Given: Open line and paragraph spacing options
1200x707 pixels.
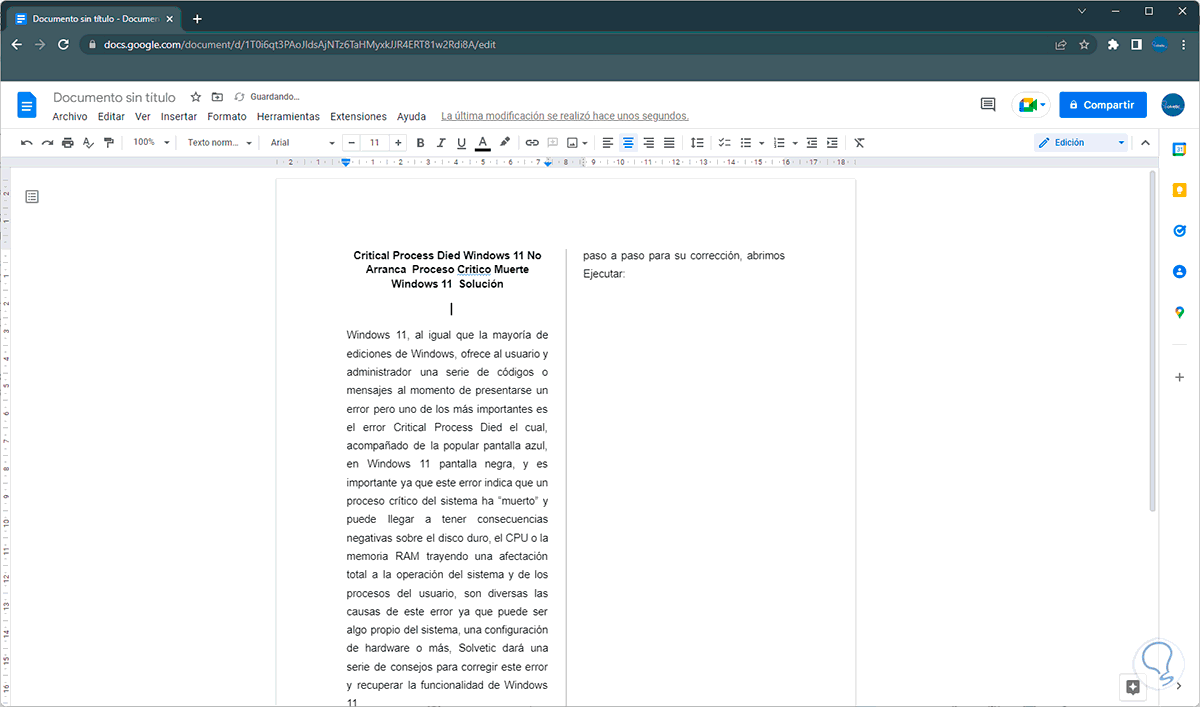Looking at the screenshot, I should [x=698, y=143].
